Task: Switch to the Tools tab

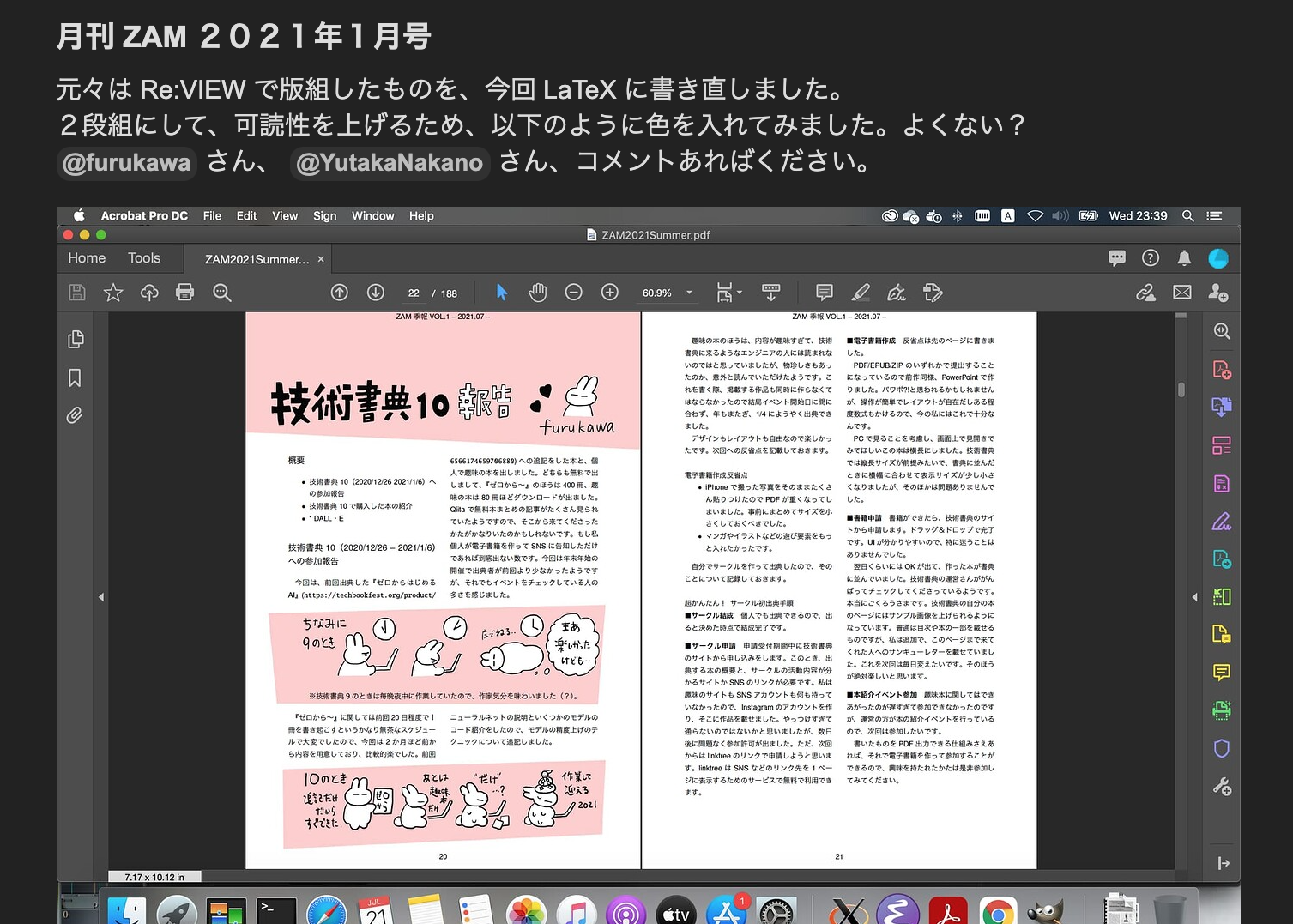Action: coord(144,258)
